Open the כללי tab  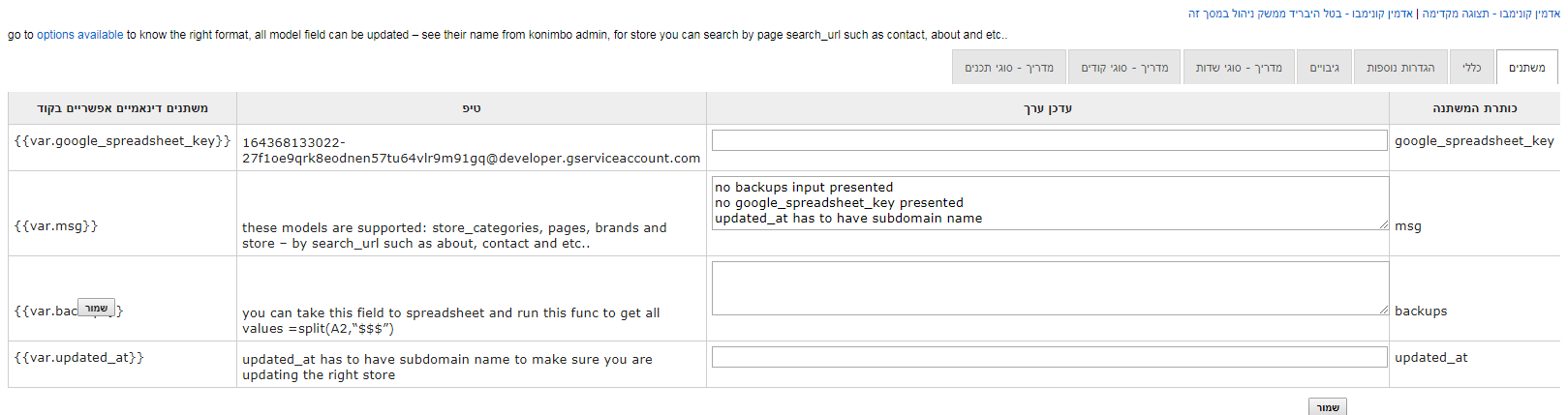coord(1471,68)
